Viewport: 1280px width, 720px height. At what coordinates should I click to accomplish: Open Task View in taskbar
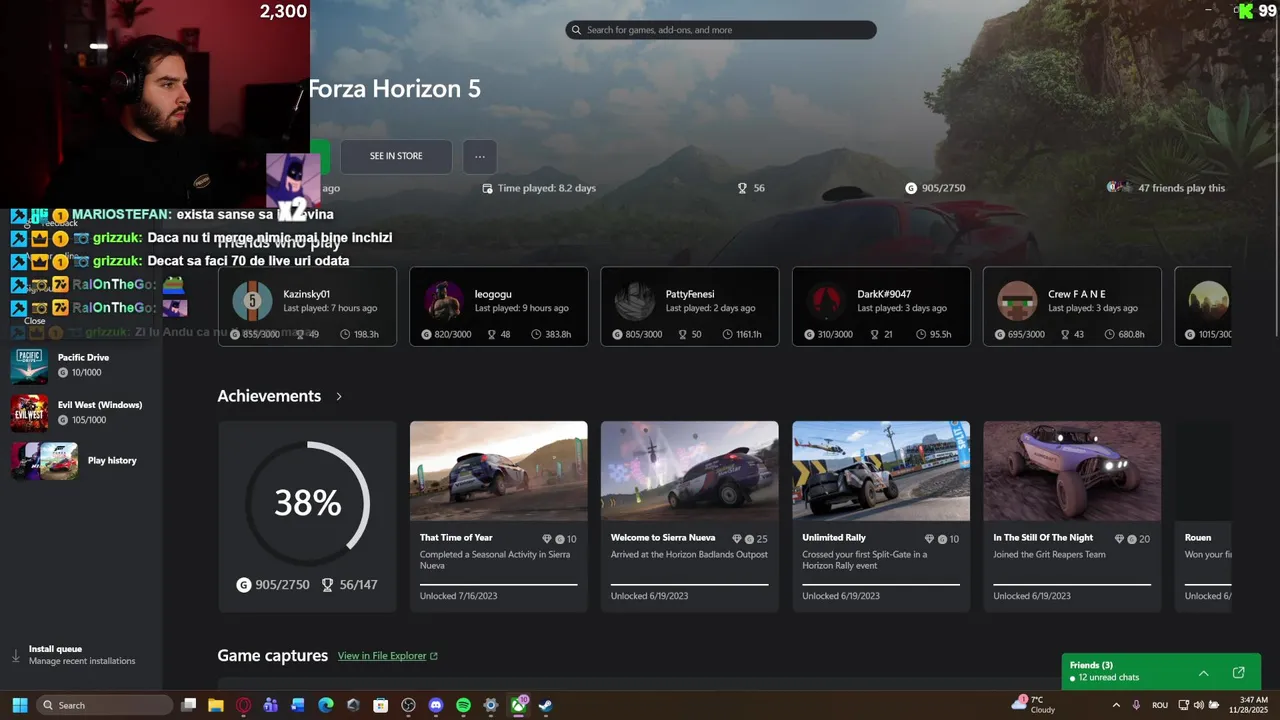pos(188,705)
